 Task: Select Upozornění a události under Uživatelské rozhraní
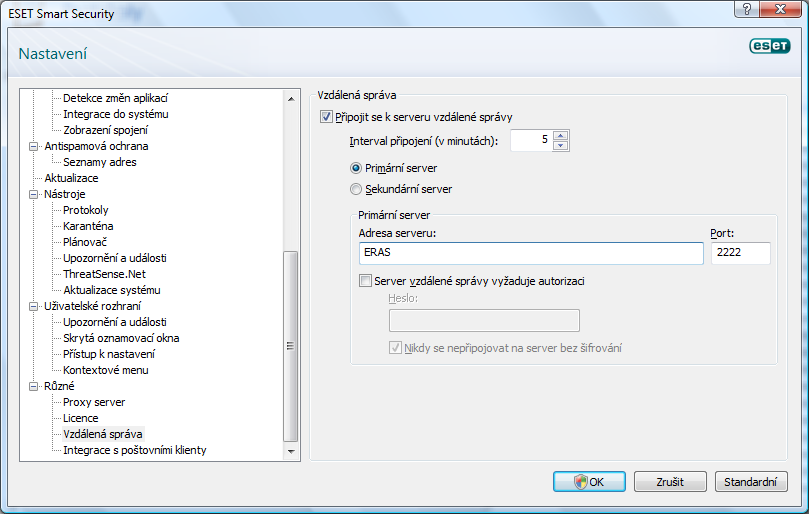point(115,322)
